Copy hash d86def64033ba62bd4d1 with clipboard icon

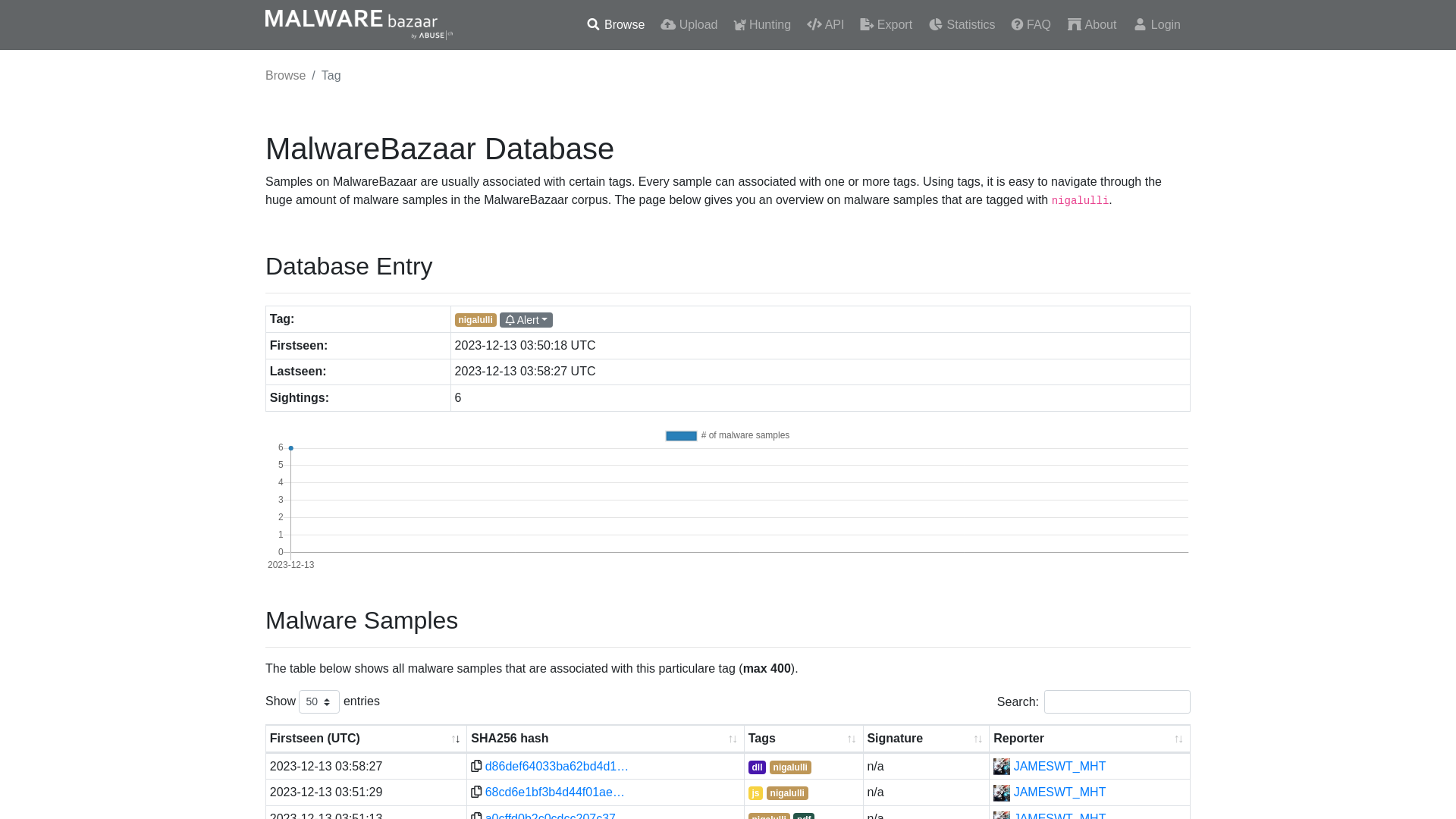click(476, 767)
